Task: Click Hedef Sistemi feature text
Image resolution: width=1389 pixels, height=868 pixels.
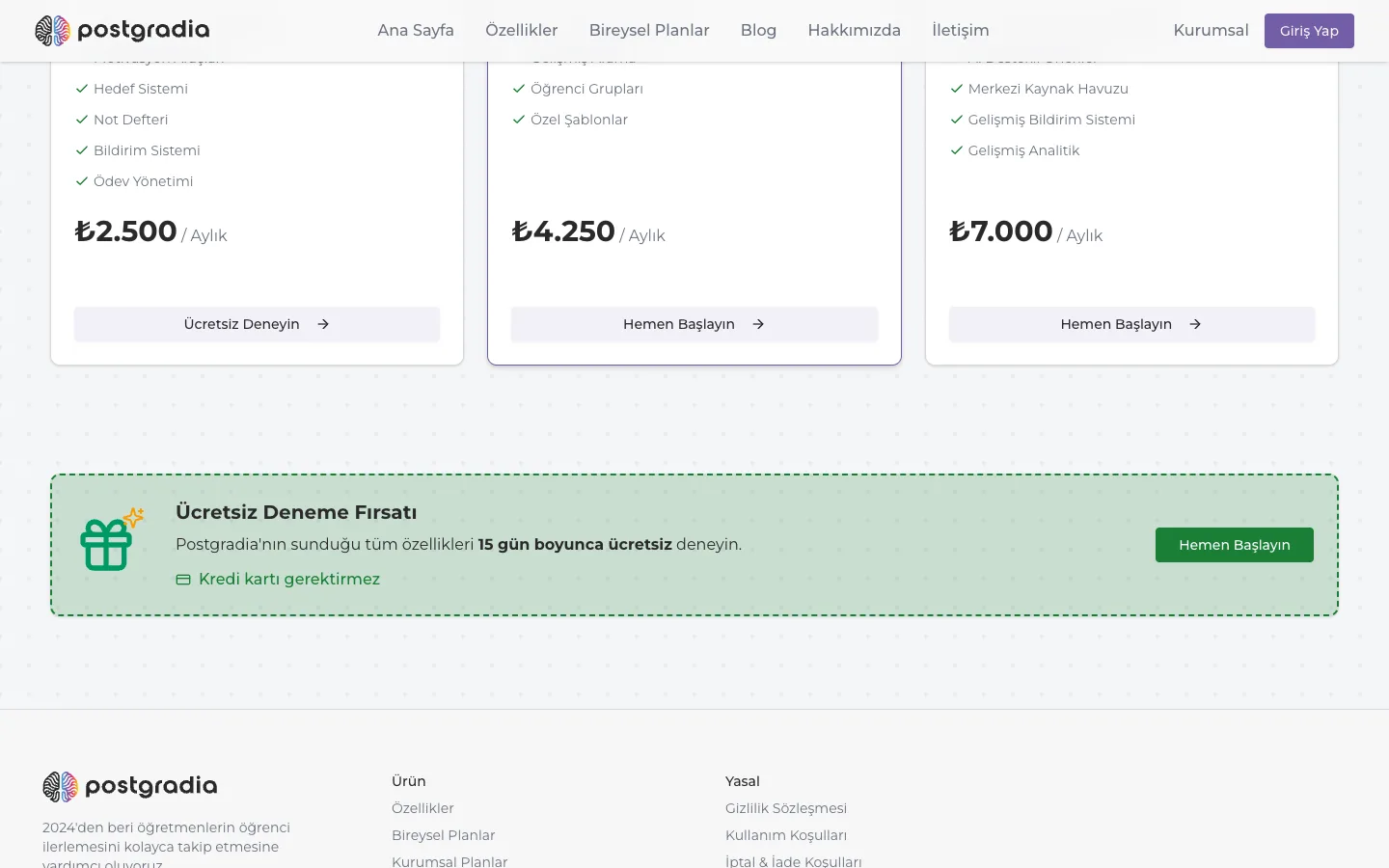Action: 141,89
